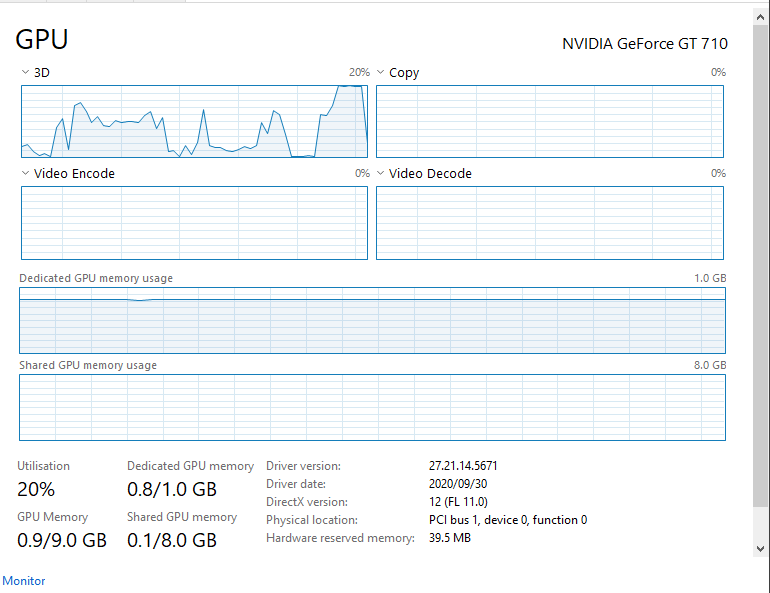This screenshot has width=770, height=593.
Task: Open the Monitor link
Action: tap(24, 581)
